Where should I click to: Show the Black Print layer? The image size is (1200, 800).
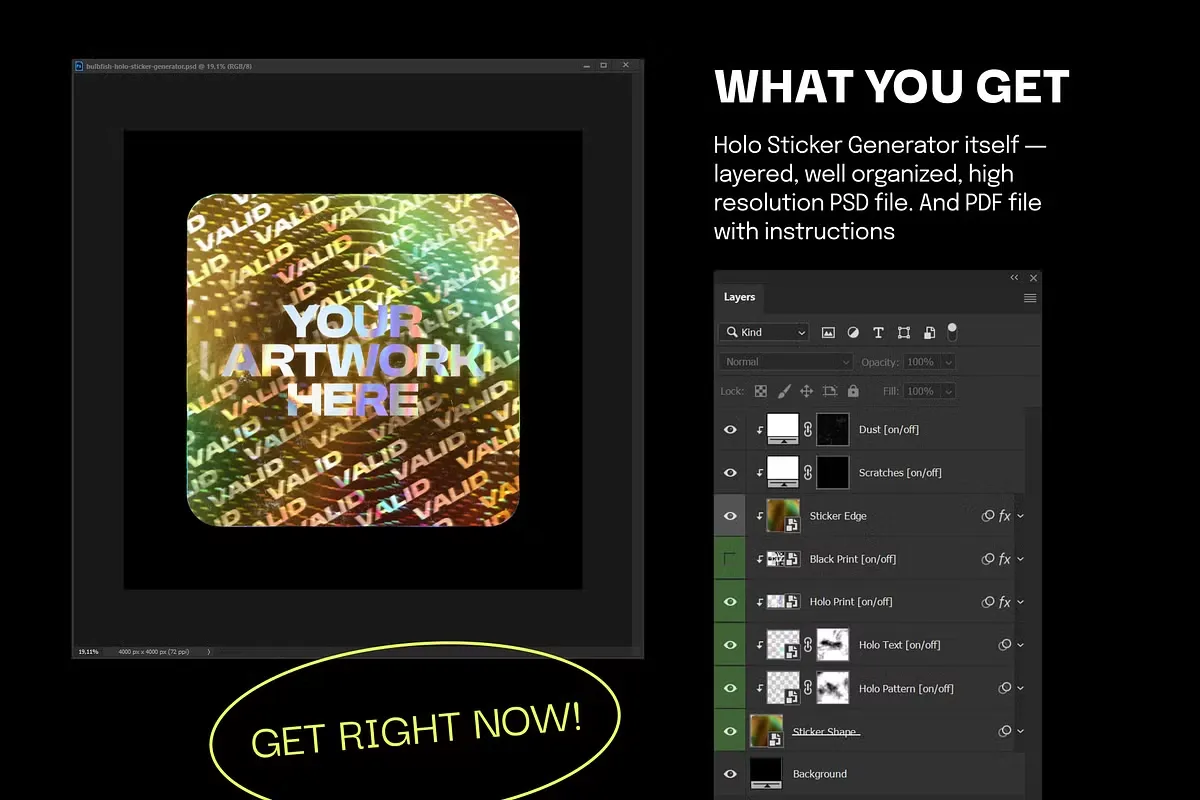[730, 559]
